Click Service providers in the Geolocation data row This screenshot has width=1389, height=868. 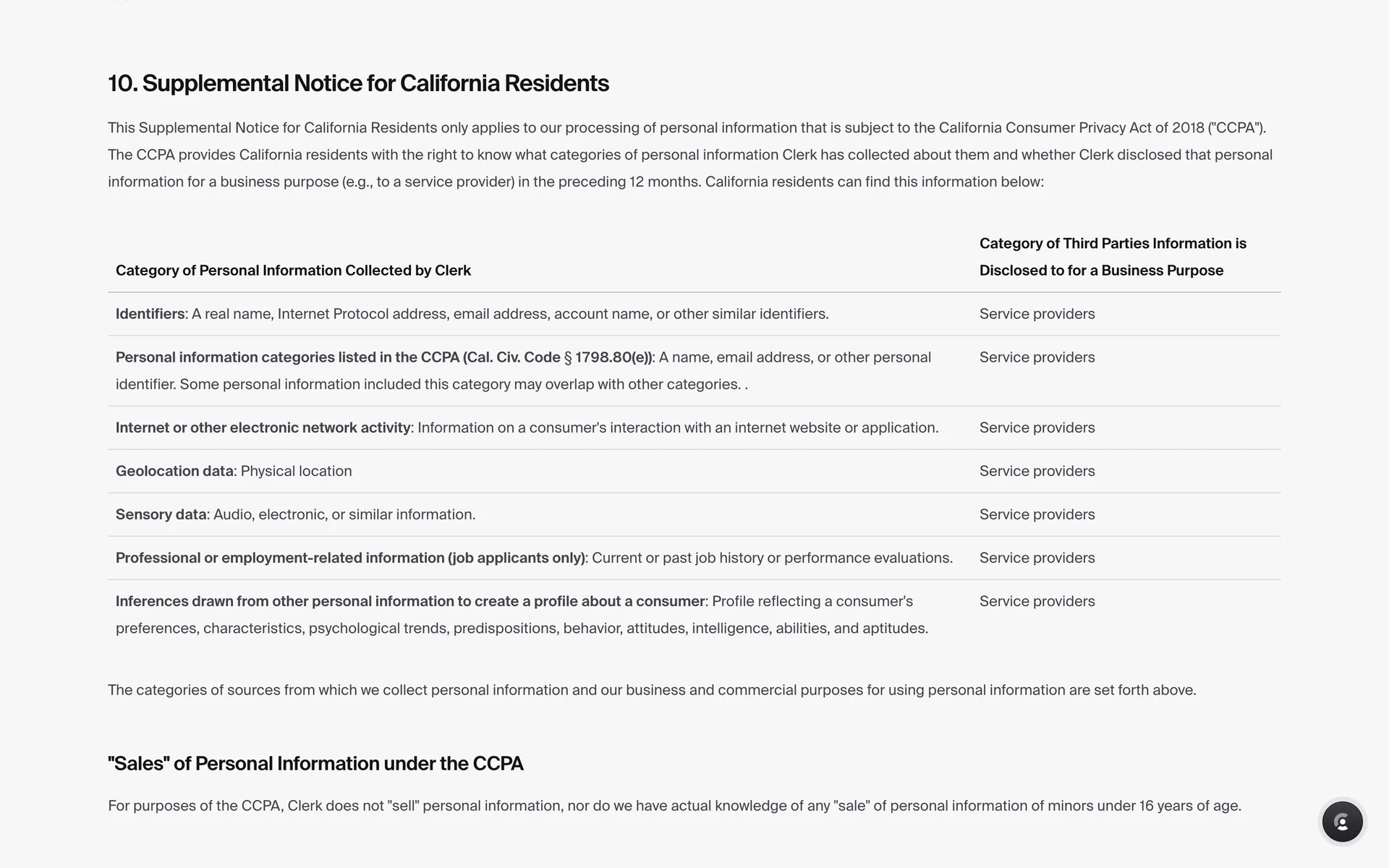(x=1037, y=471)
